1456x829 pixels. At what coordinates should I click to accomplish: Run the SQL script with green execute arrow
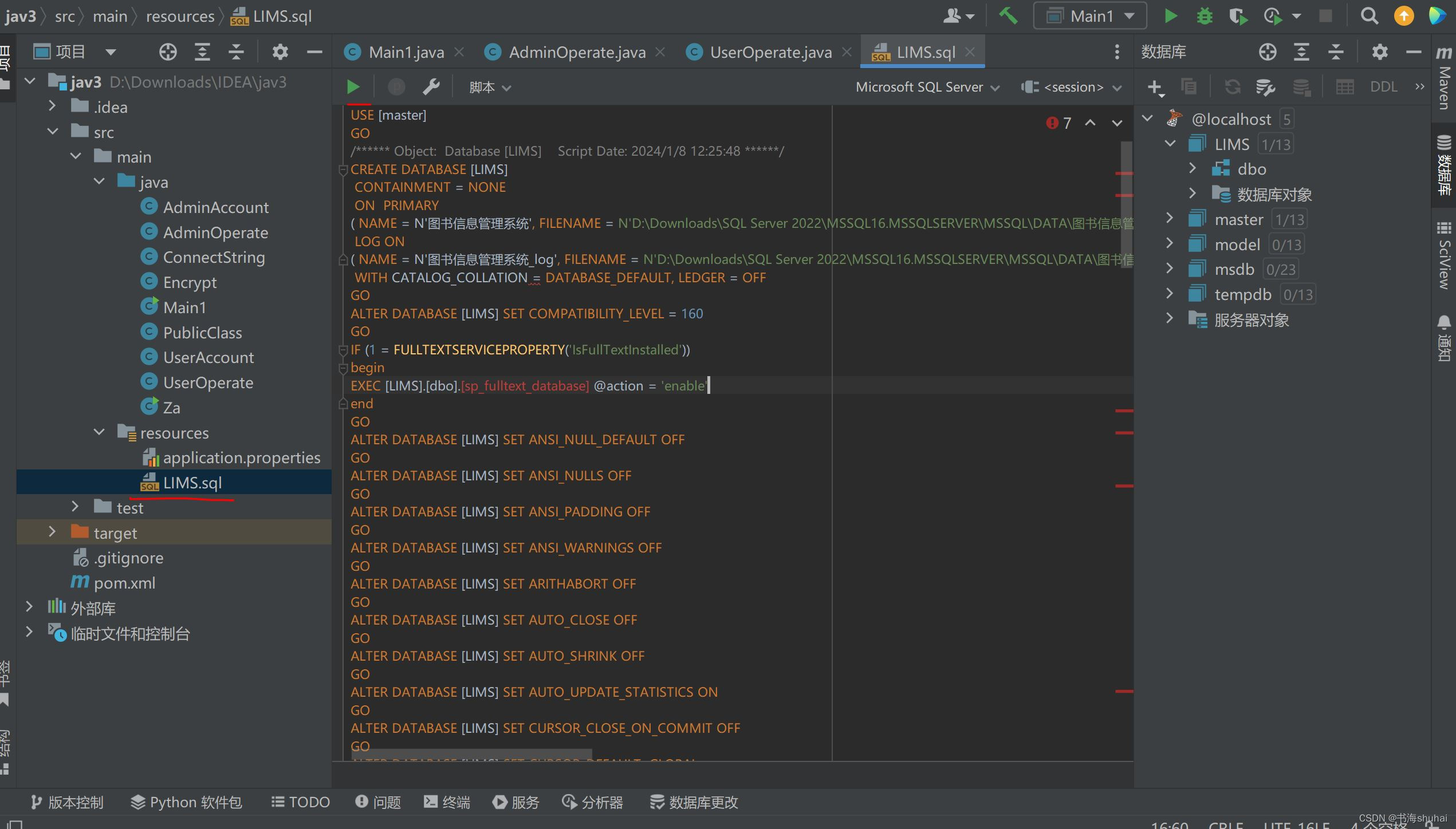[353, 87]
